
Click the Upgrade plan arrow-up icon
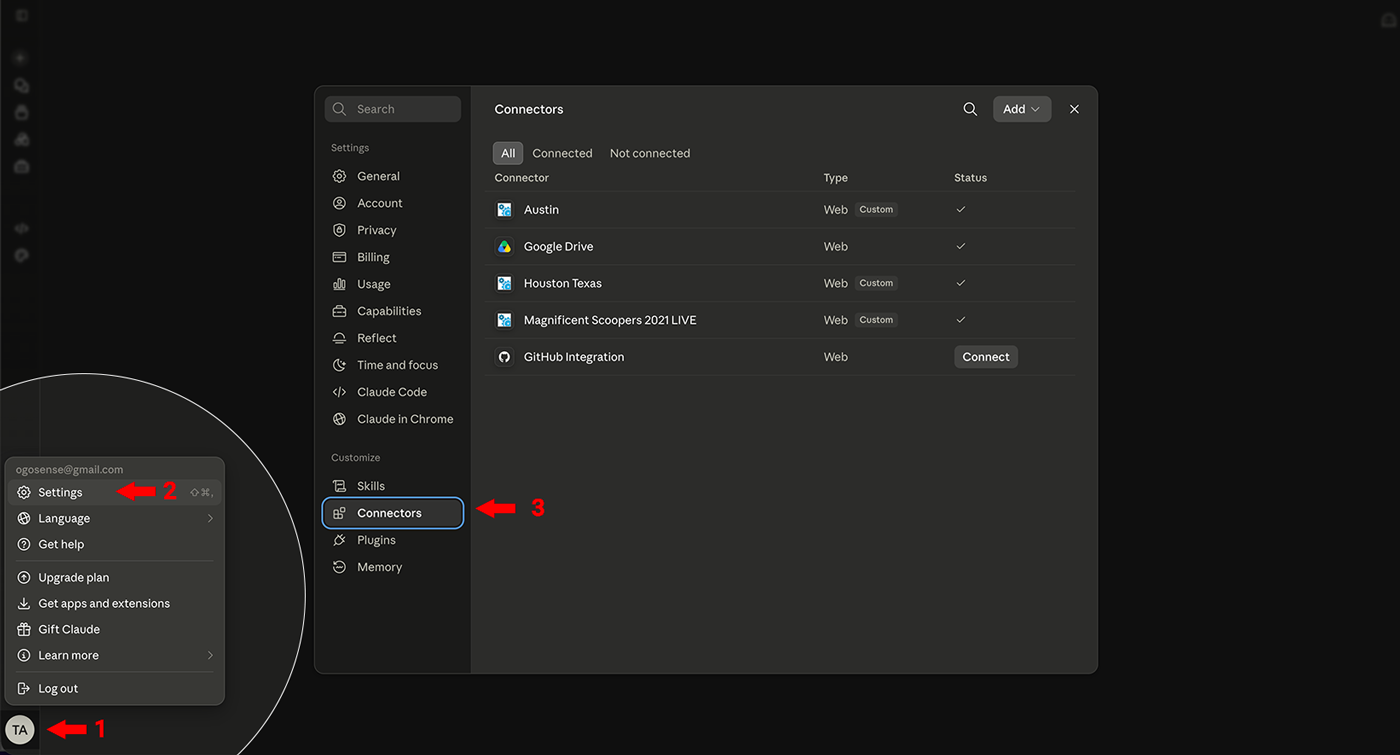24,577
